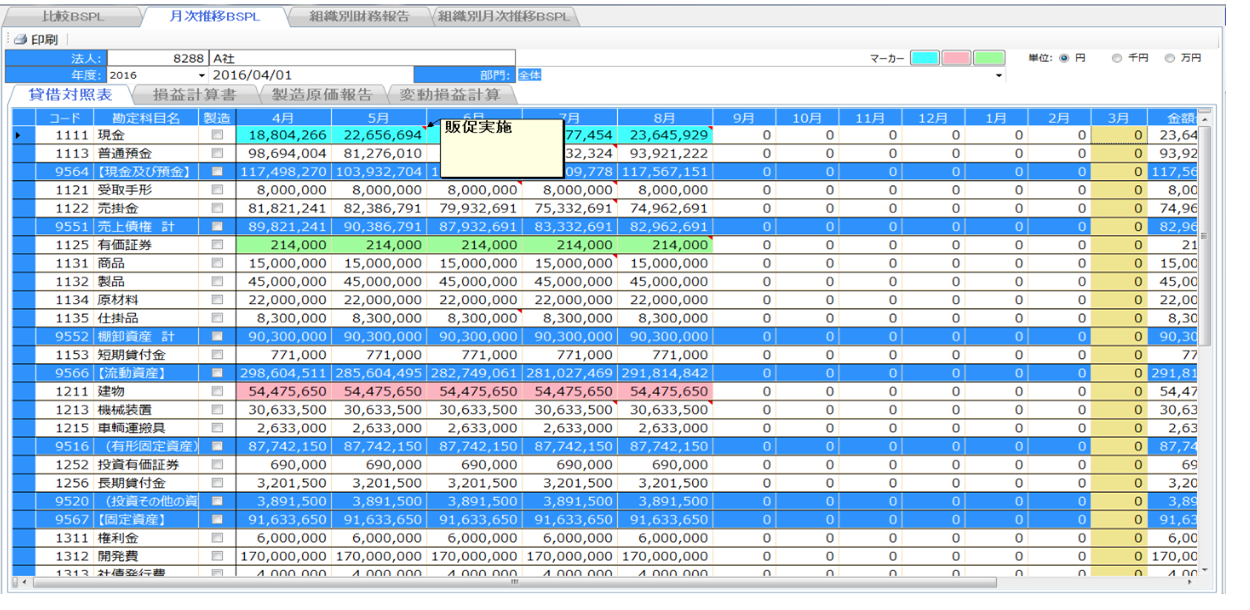
Task: Select the 千円 unit radio button
Action: 1117,59
